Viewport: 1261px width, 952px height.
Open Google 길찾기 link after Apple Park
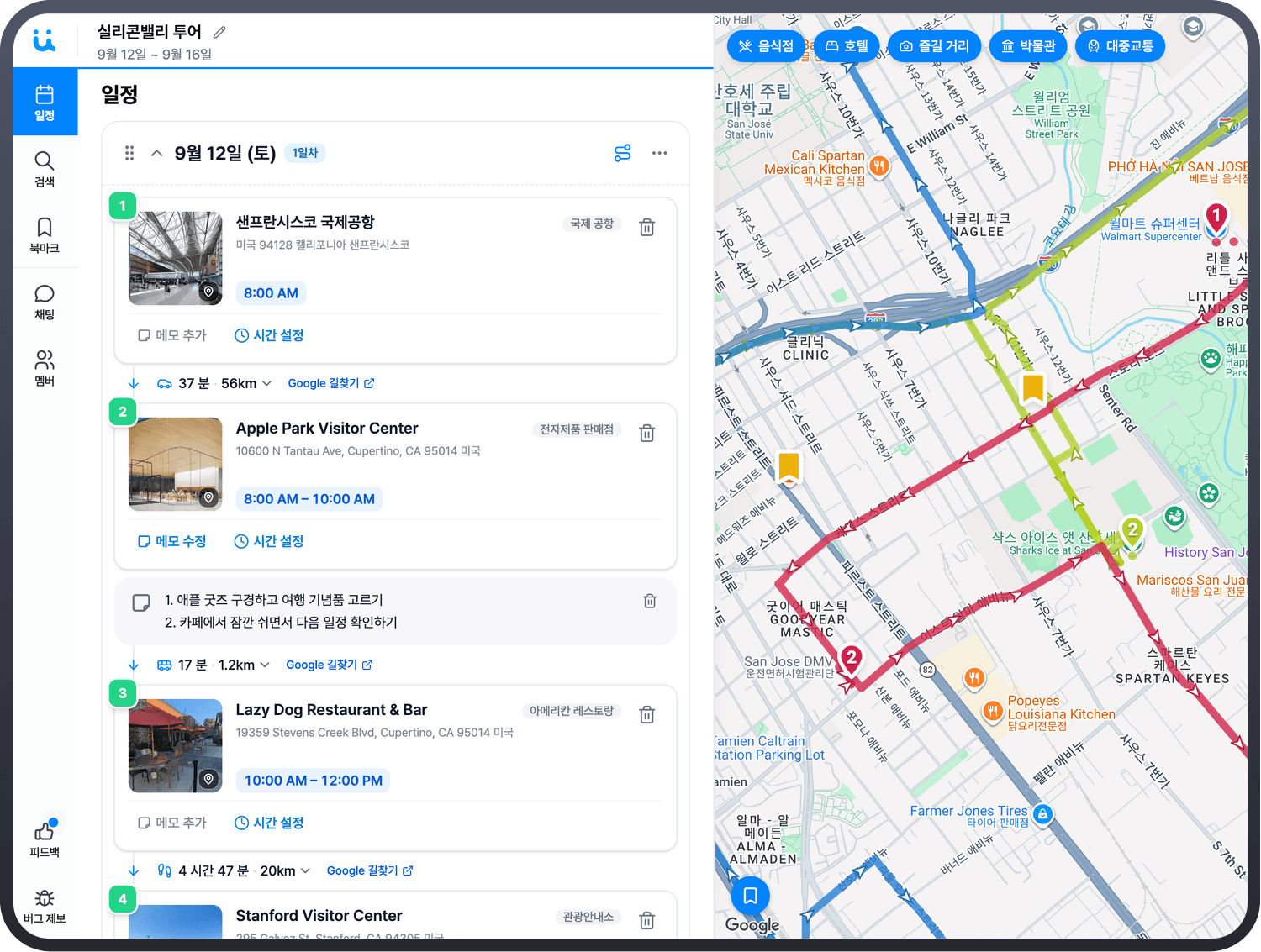(x=330, y=665)
